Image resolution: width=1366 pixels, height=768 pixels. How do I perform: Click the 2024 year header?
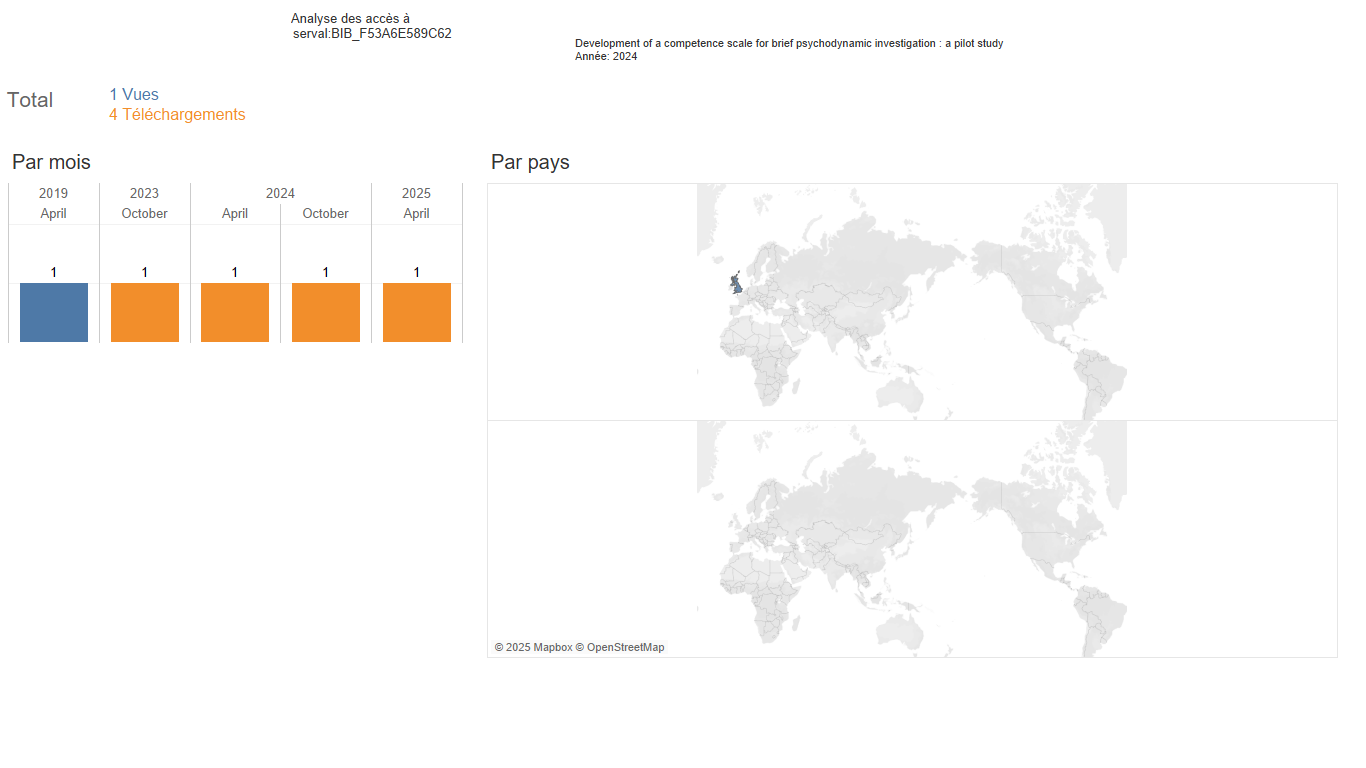click(280, 193)
